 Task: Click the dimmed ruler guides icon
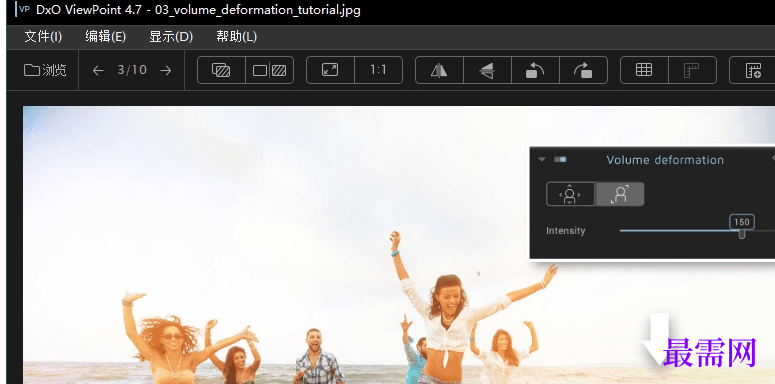[692, 70]
